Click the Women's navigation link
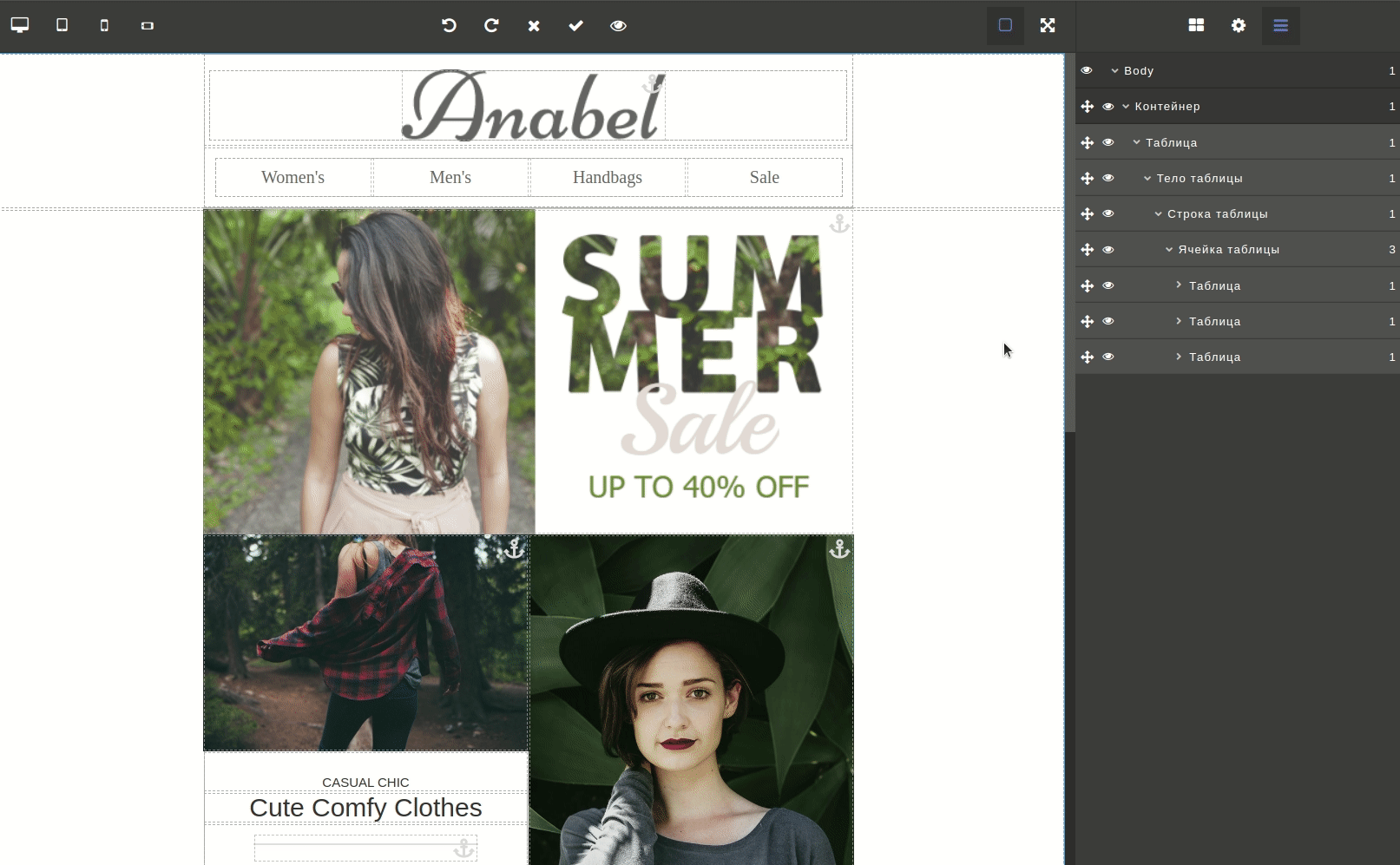The image size is (1400, 865). (x=293, y=177)
